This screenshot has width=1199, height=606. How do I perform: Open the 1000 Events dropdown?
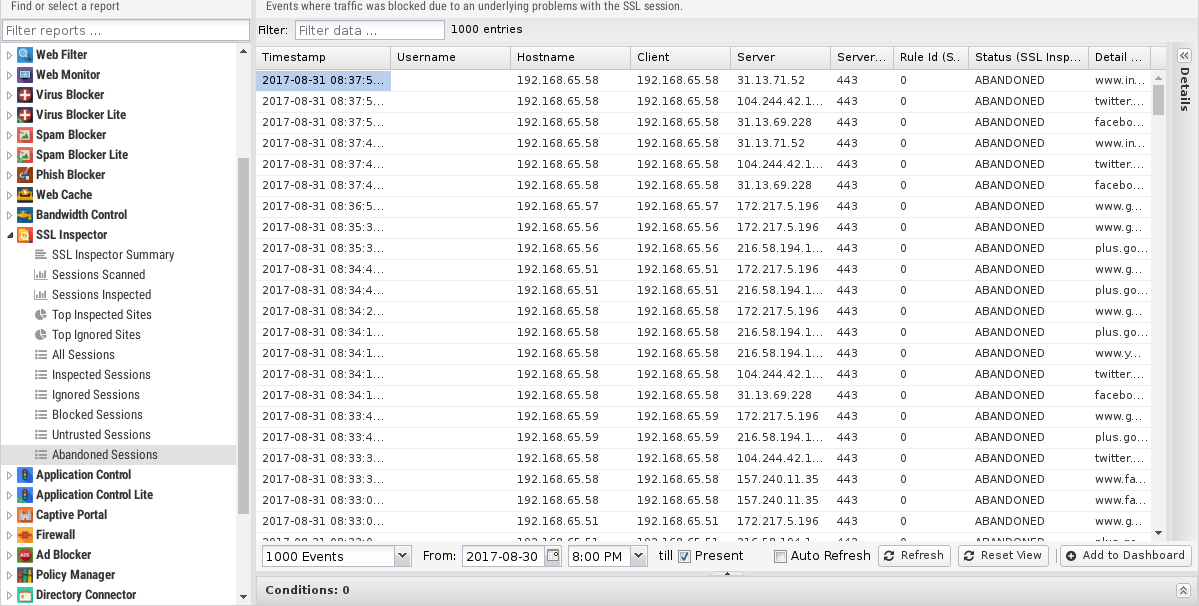(x=402, y=556)
